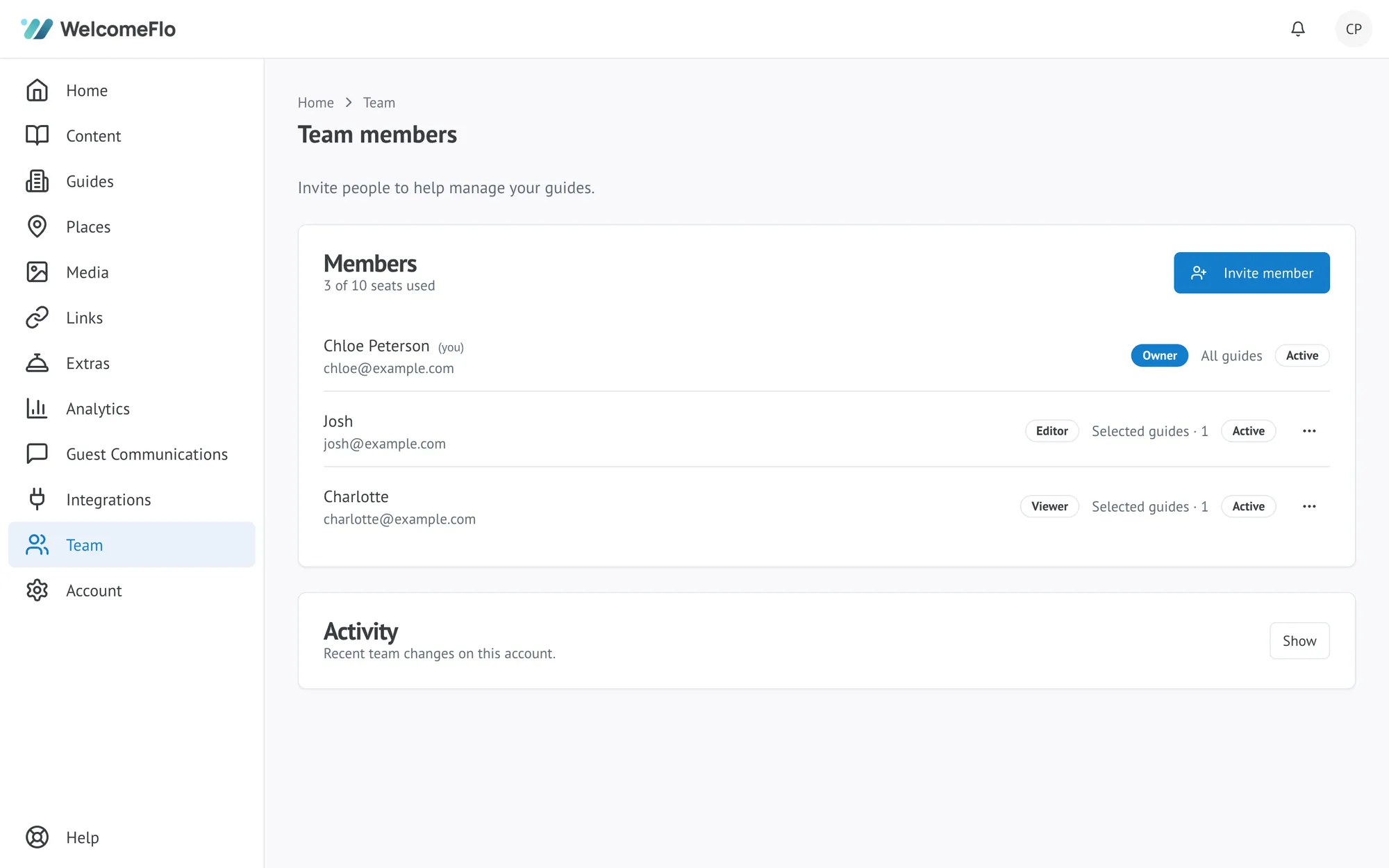Click the Chloe Peterson name
Image resolution: width=1389 pixels, height=868 pixels.
click(376, 346)
